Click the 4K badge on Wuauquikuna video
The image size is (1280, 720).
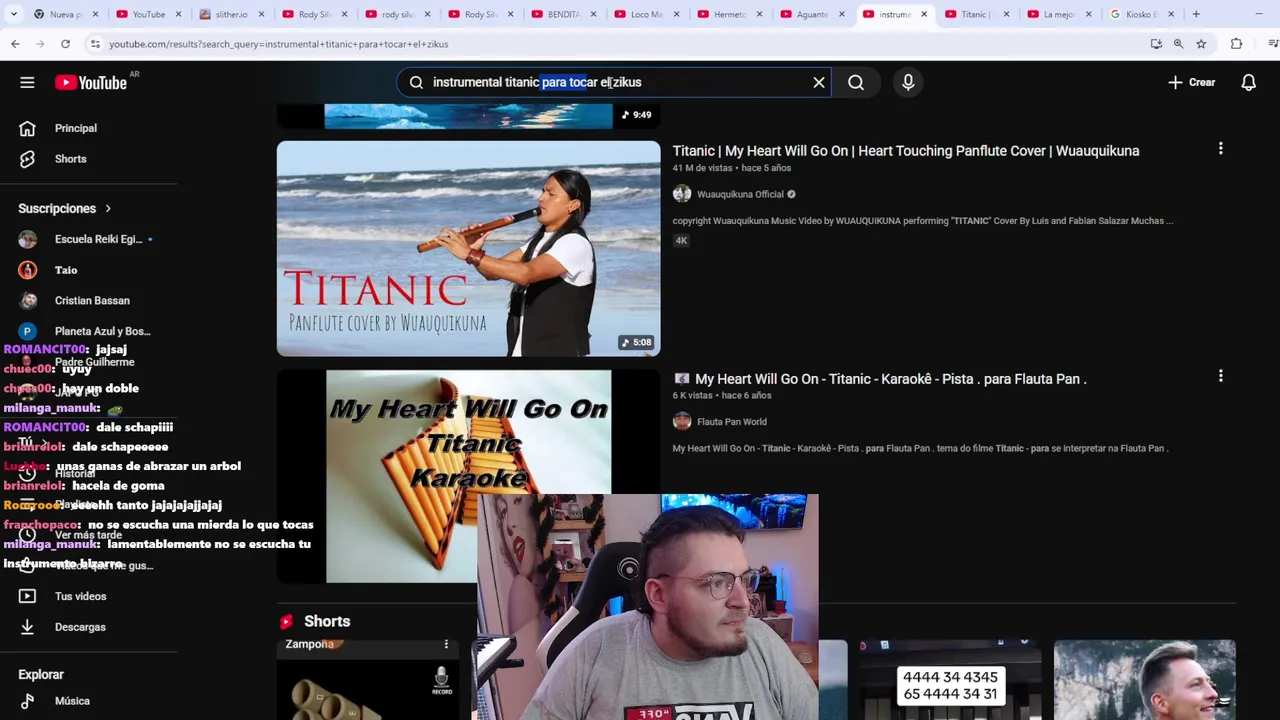click(x=681, y=241)
